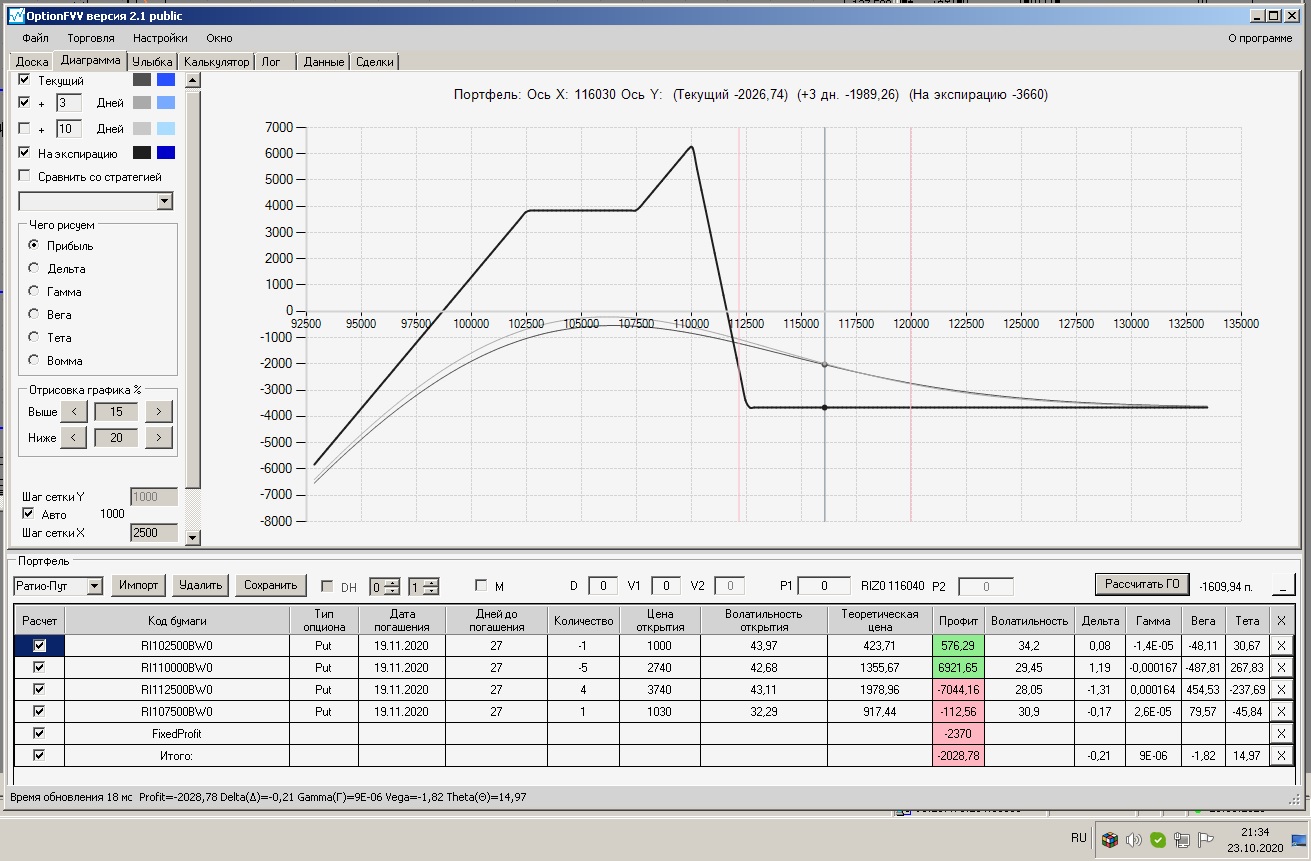Click the increase arrow for Выше percent
The image size is (1311, 861).
[159, 411]
